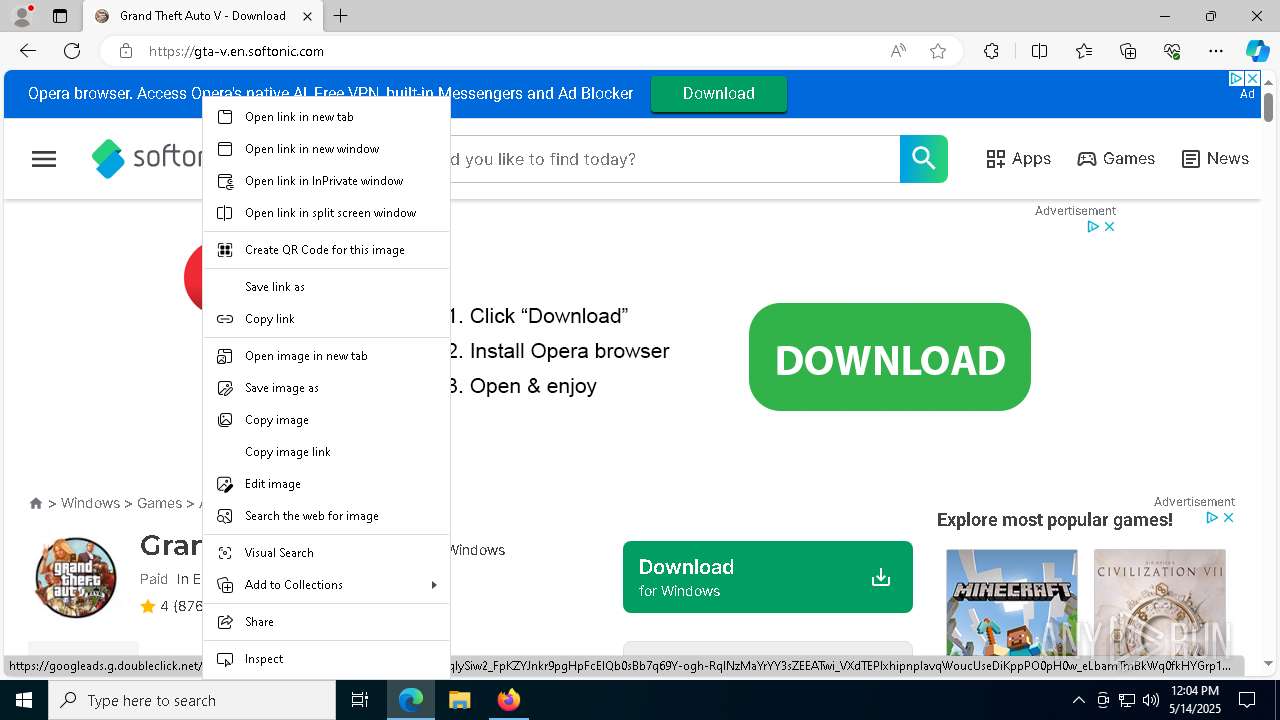Open the Games navigation link
The width and height of the screenshot is (1280, 720).
coord(1116,159)
